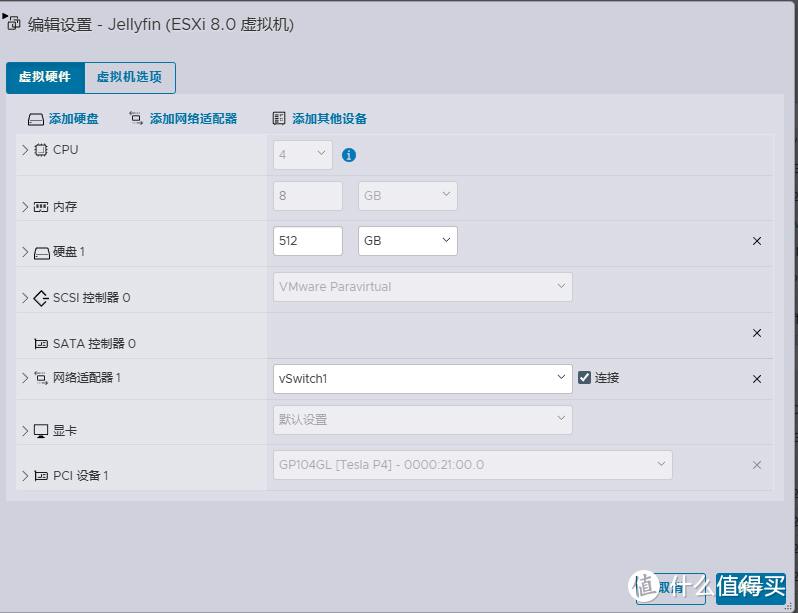Open the VMware Paravirtual controller dropdown
This screenshot has height=613, width=798.
click(x=422, y=287)
